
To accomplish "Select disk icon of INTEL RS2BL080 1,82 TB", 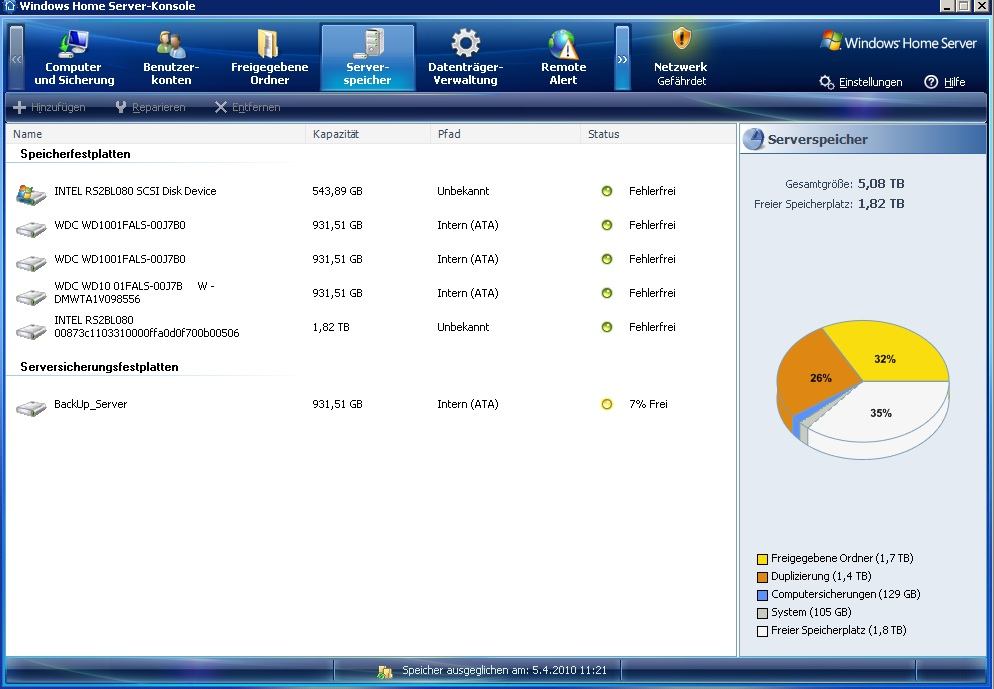I will [31, 330].
